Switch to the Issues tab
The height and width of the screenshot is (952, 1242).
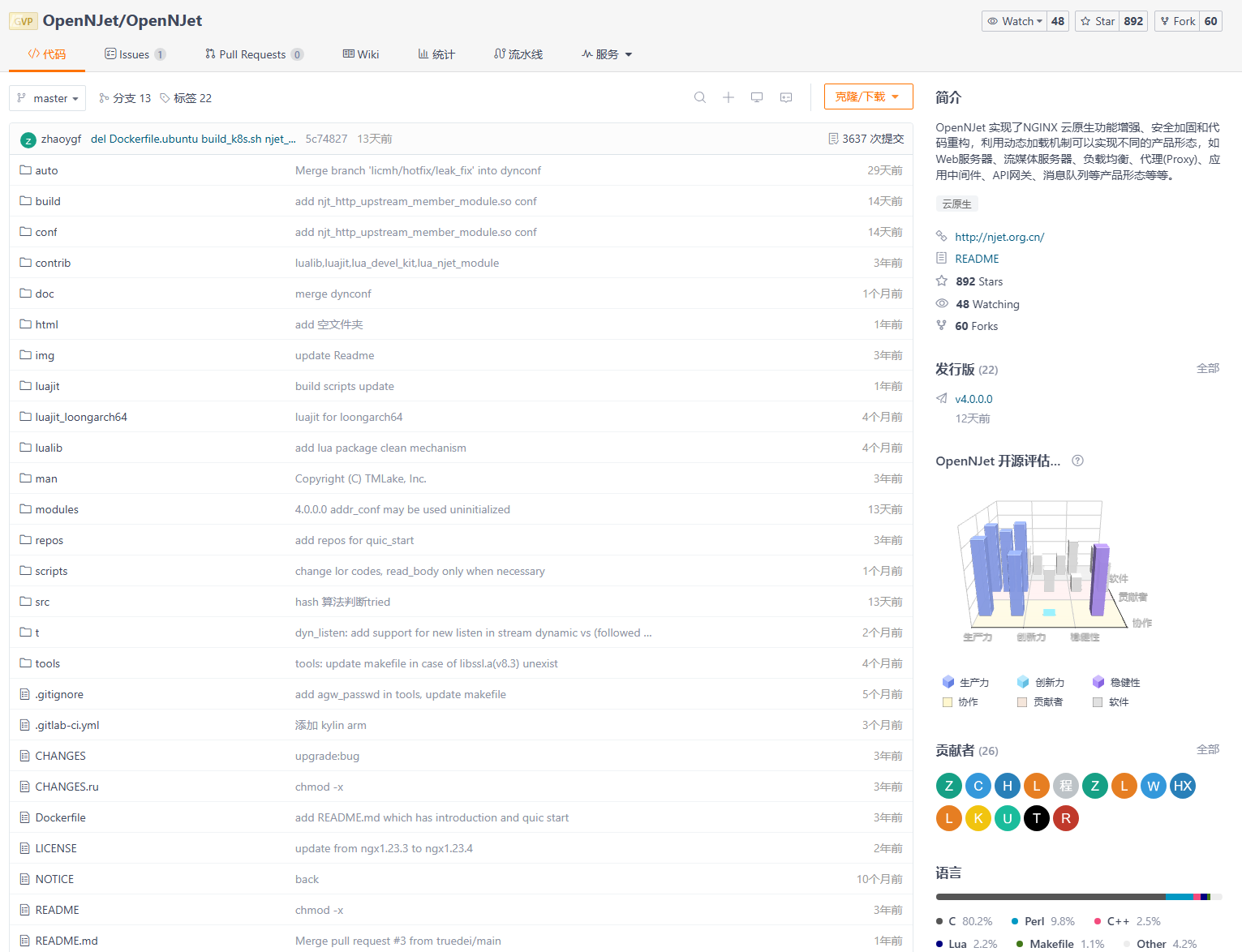(135, 54)
